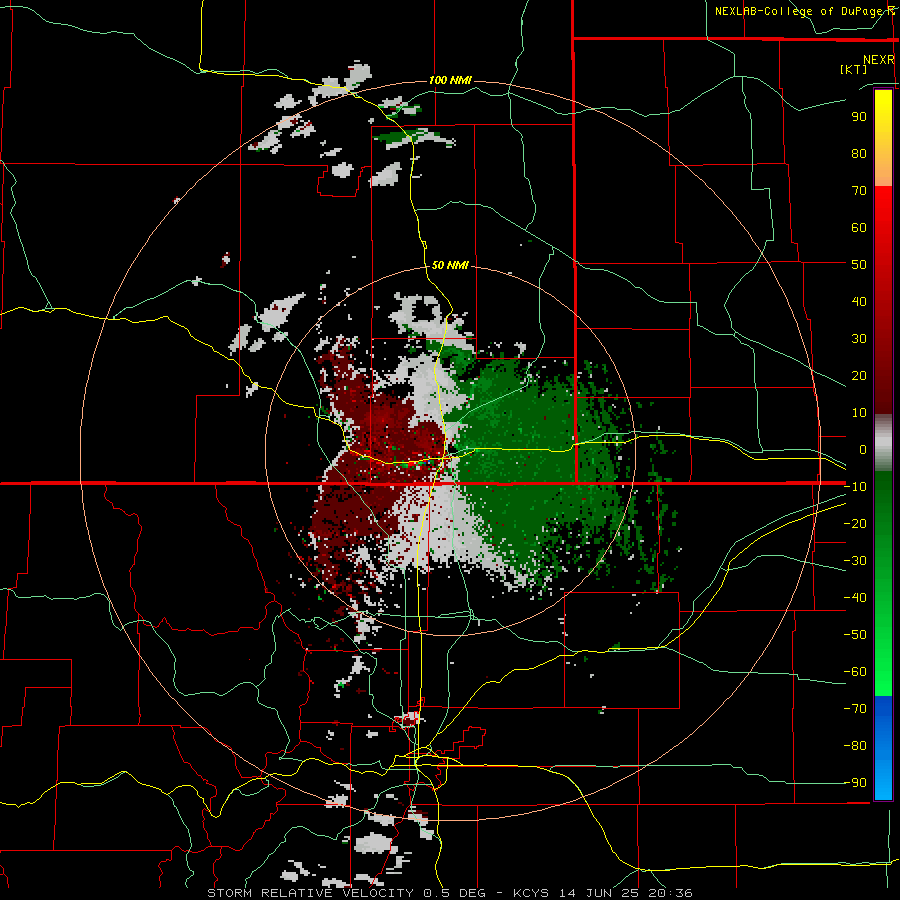Click the KCYS station identifier in the caption
900x900 pixels.
[531, 893]
